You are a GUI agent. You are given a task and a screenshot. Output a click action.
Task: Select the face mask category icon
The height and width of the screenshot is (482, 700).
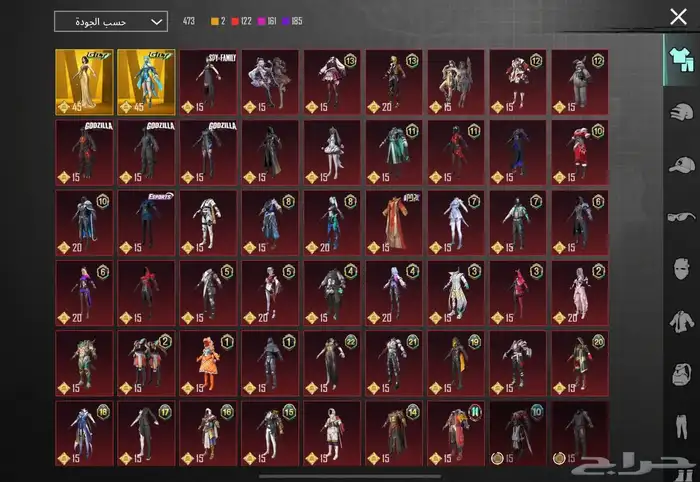681,269
